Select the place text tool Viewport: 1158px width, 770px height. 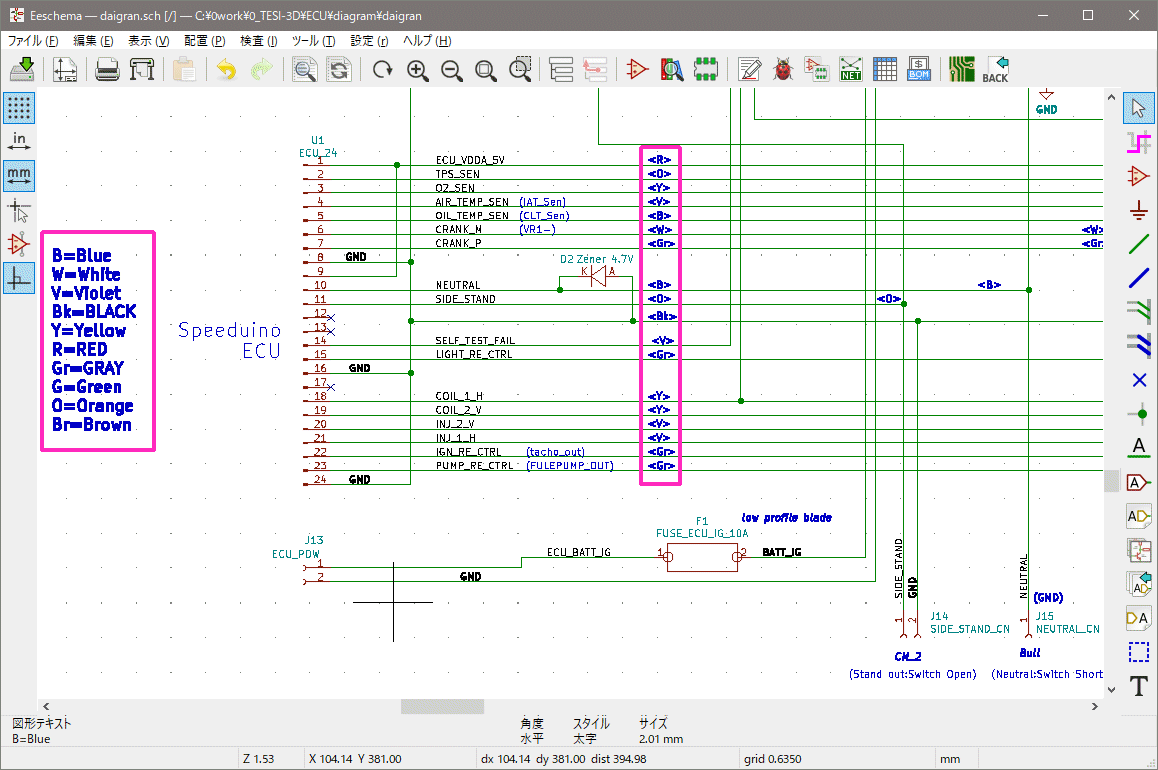(1139, 686)
